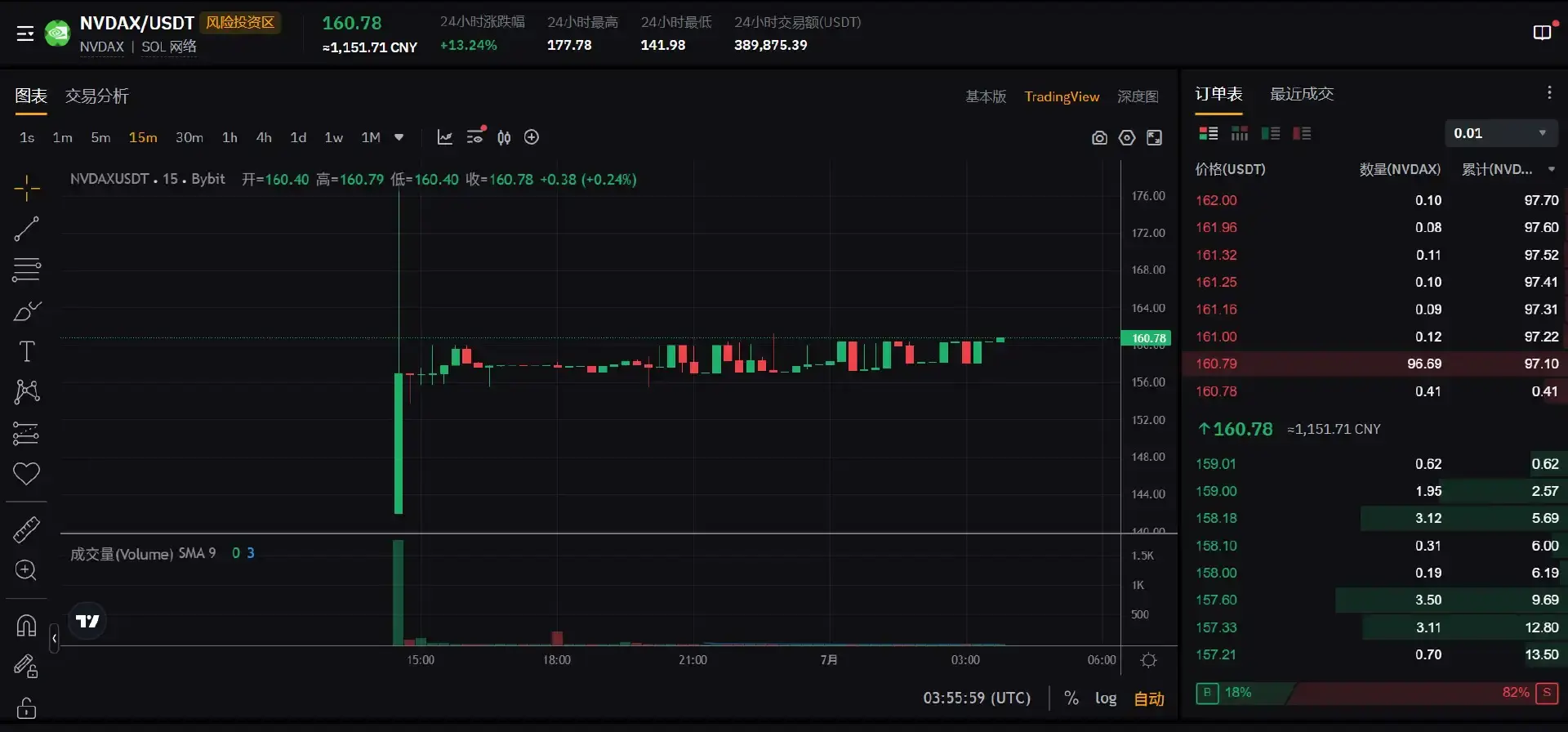
Task: Switch chart to 深度图 view
Action: point(1138,96)
